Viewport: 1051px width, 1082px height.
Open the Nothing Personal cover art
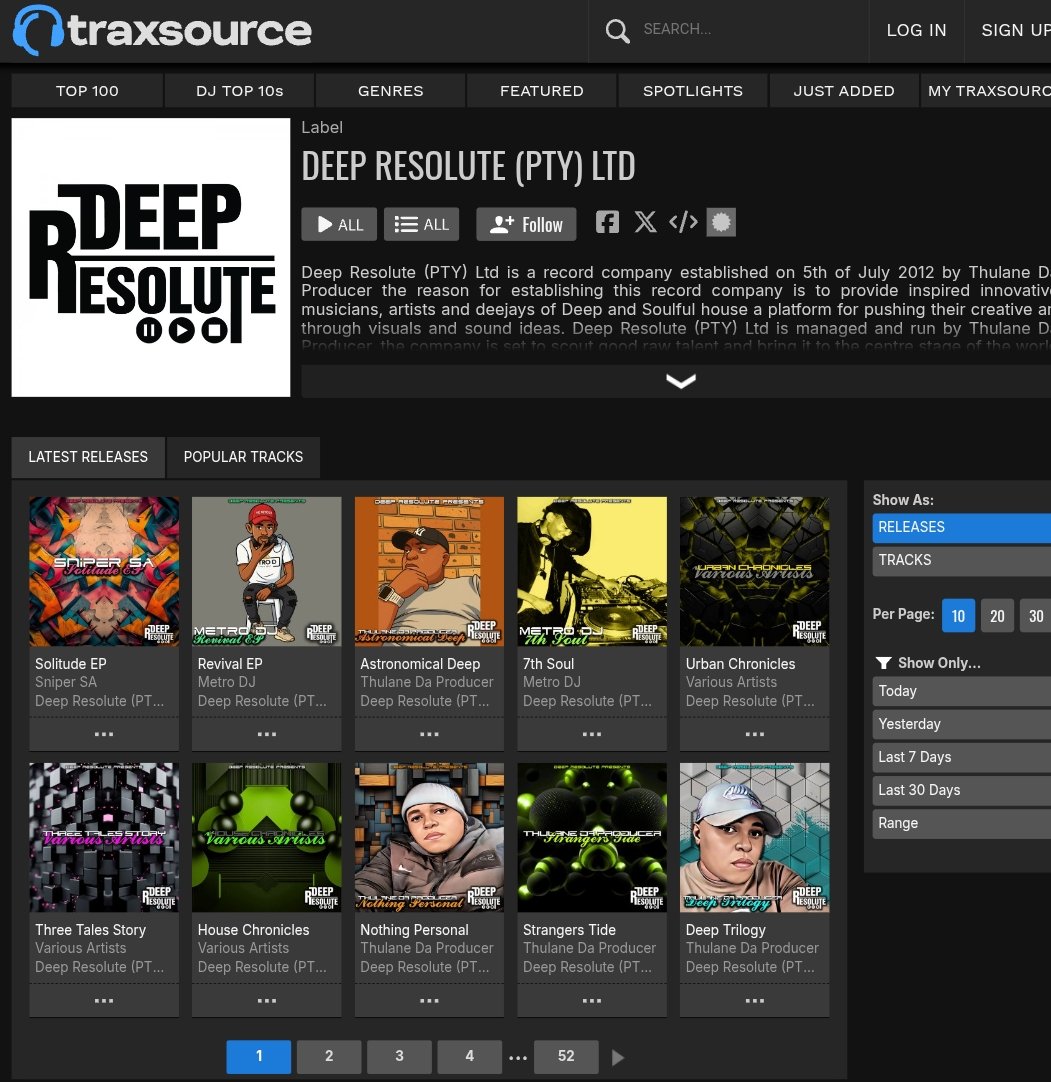click(x=429, y=838)
